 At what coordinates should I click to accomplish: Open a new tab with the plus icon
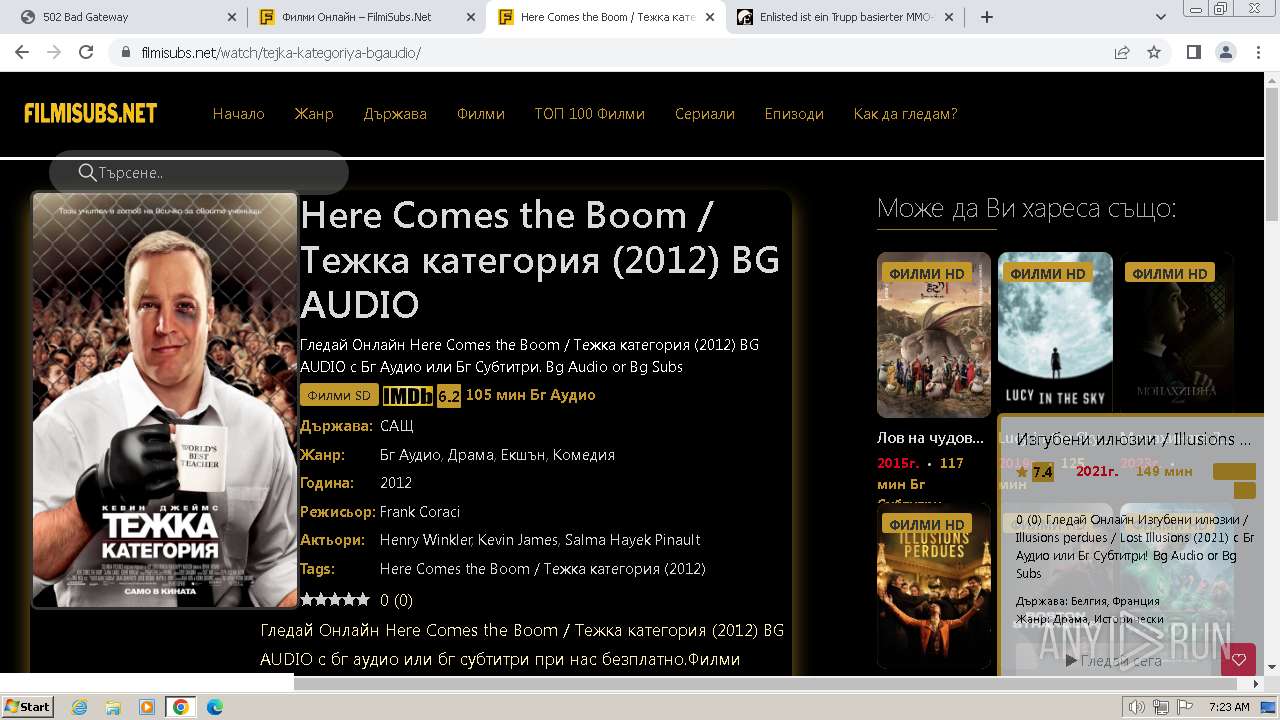pos(987,17)
